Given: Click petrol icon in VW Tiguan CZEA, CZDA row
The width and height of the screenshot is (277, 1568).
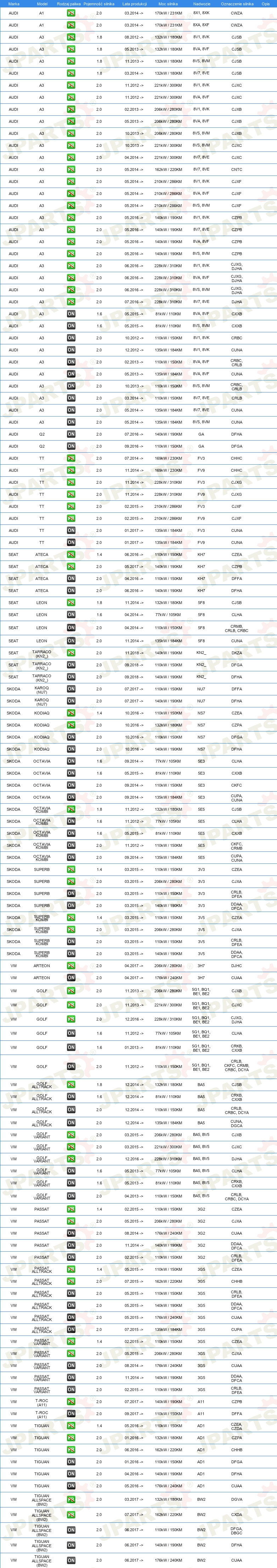Looking at the screenshot, I should tap(71, 1425).
